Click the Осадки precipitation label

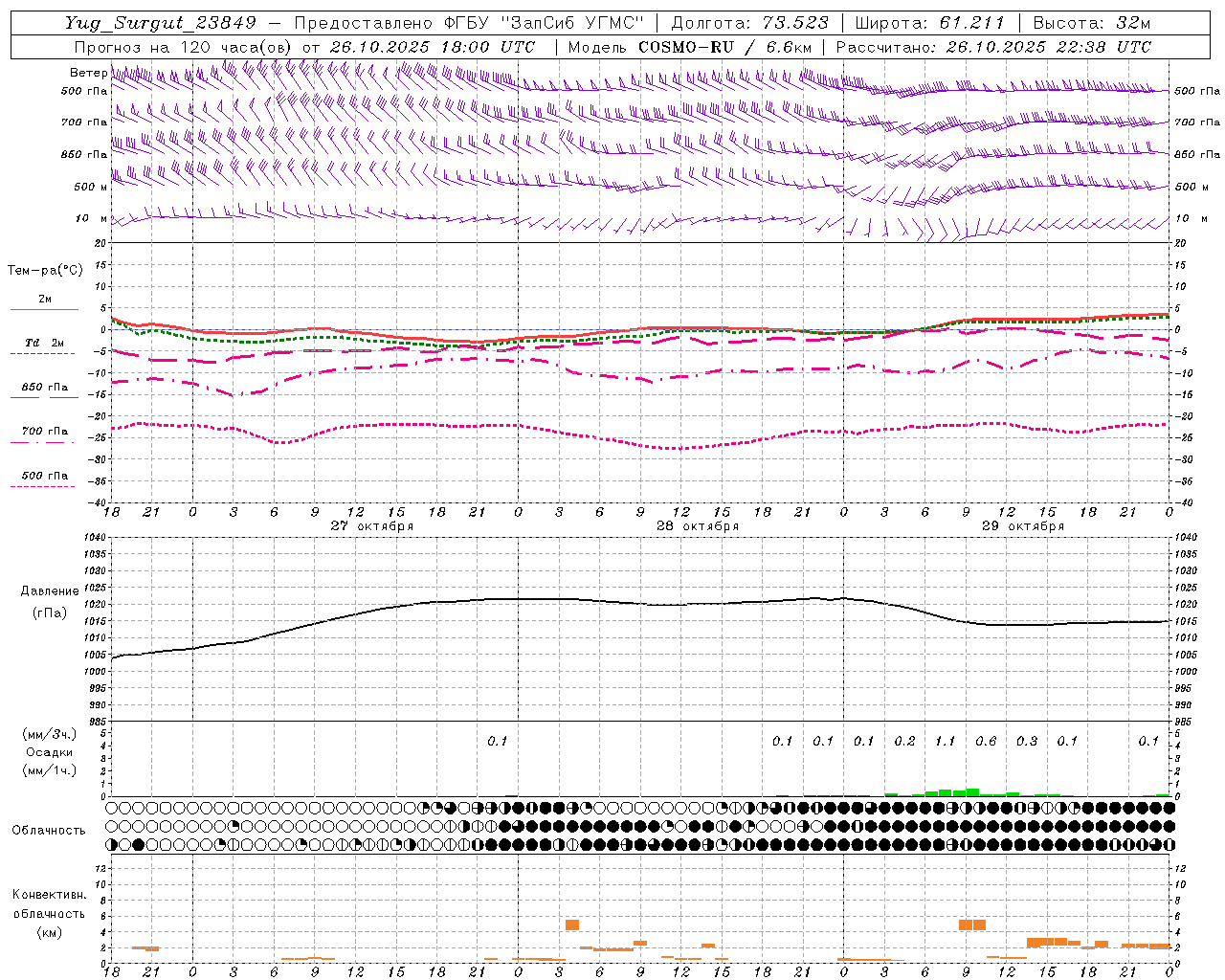[50, 752]
